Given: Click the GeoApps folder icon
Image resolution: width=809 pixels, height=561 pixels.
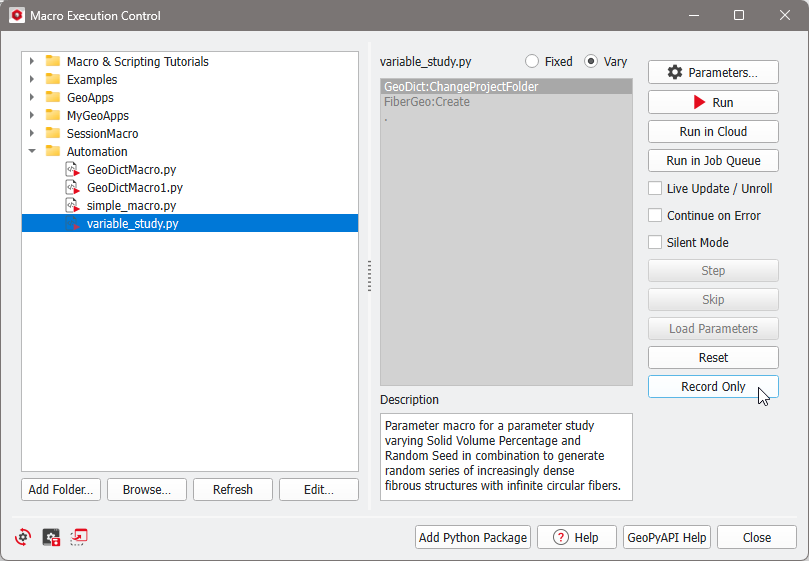Looking at the screenshot, I should point(53,98).
